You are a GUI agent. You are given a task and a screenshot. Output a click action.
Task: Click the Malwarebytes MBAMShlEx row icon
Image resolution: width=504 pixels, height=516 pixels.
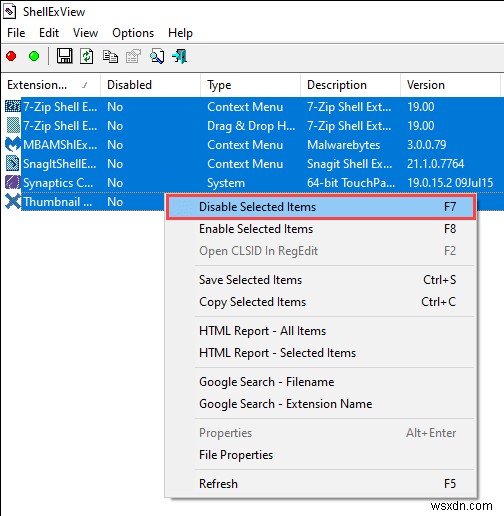point(13,145)
